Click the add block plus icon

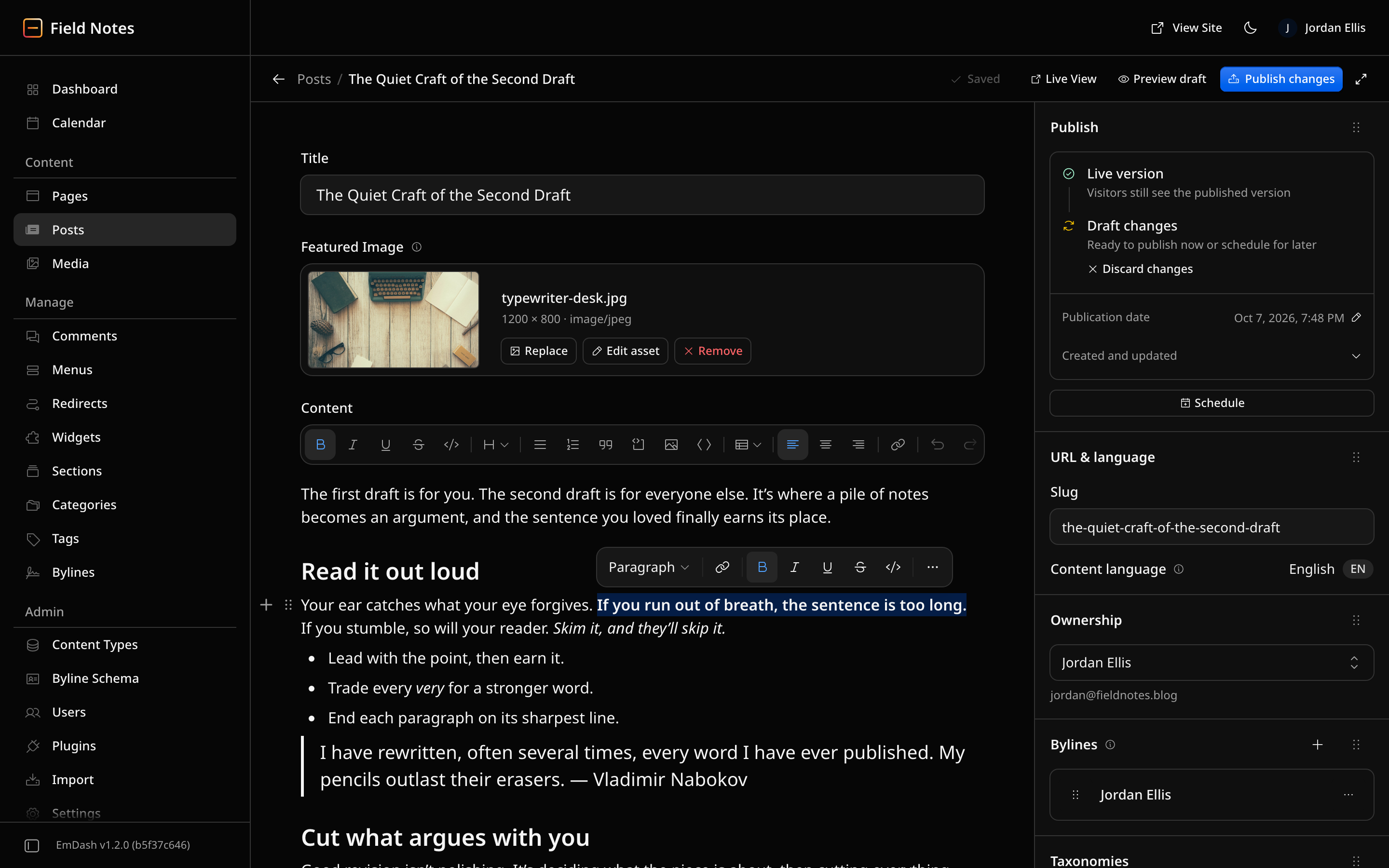pyautogui.click(x=266, y=605)
